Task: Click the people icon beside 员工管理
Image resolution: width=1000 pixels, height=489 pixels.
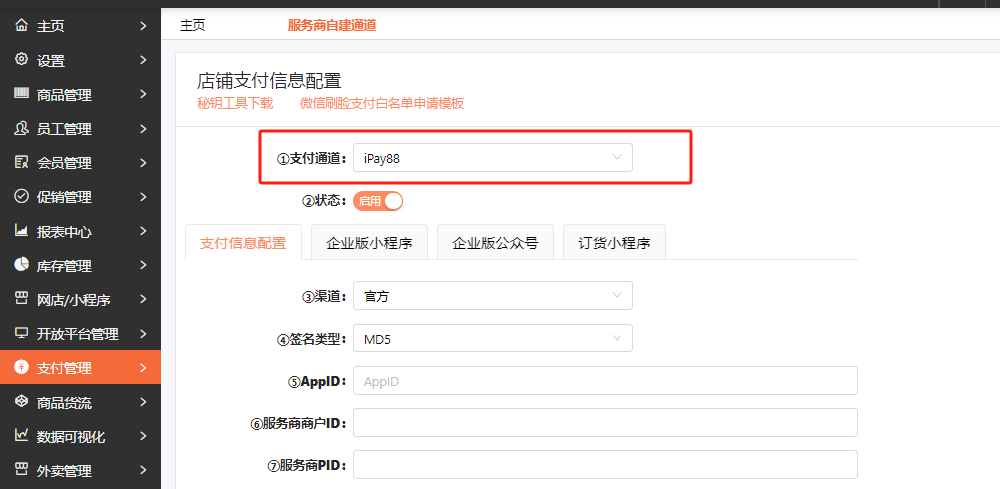Action: tap(22, 128)
